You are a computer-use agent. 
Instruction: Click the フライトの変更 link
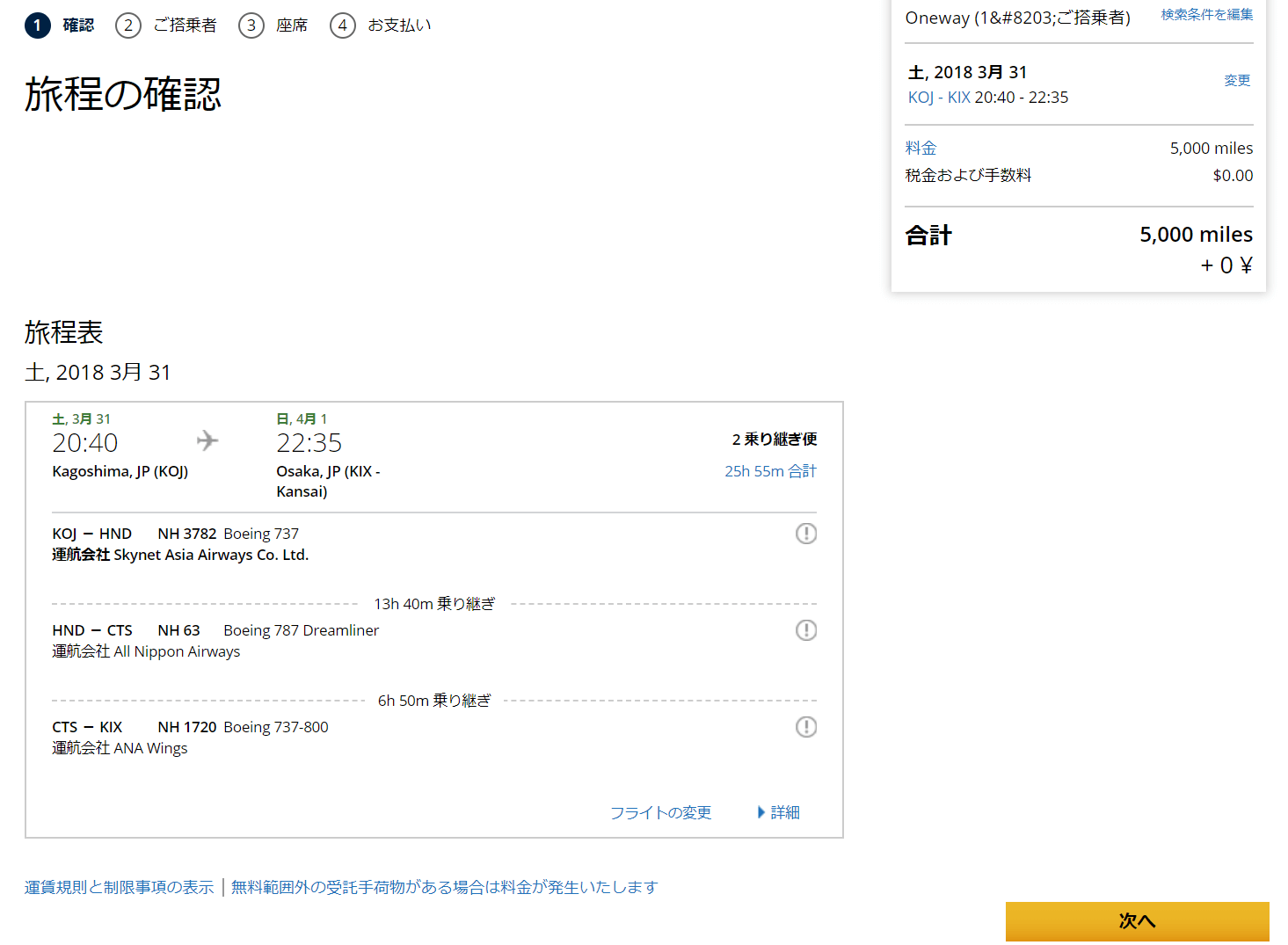click(660, 812)
